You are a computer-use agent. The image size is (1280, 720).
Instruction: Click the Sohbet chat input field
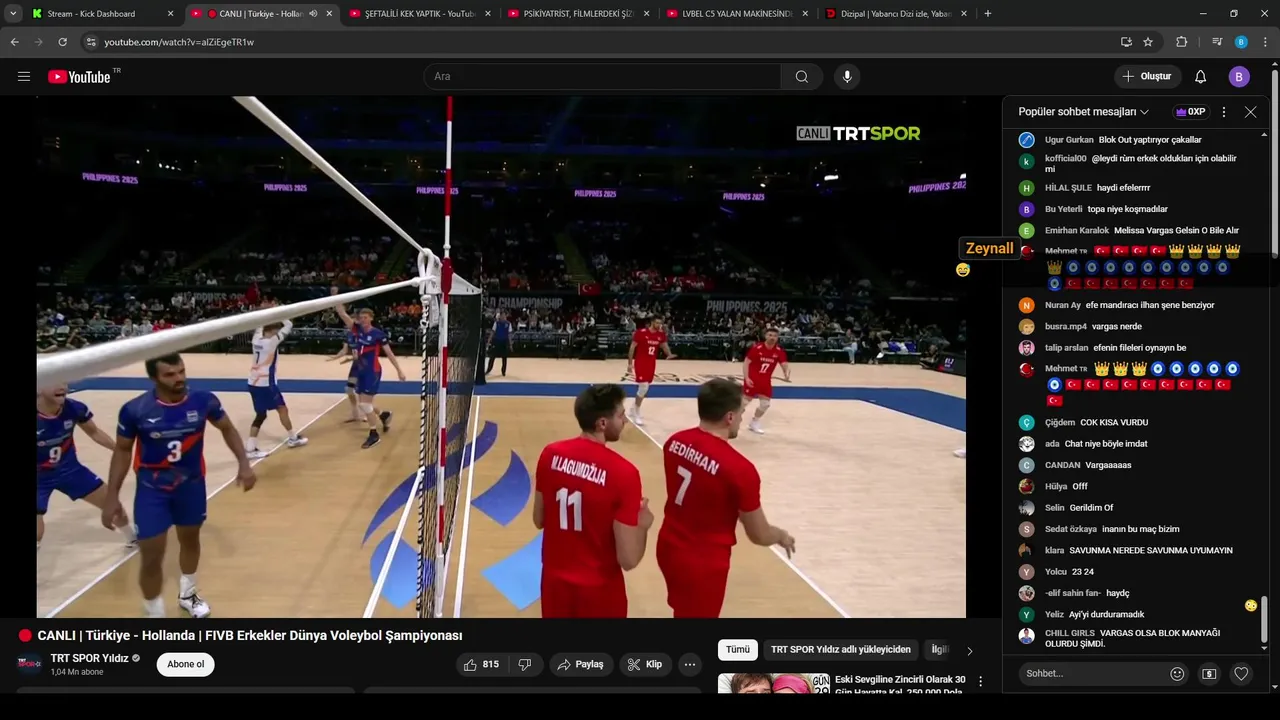(1093, 674)
